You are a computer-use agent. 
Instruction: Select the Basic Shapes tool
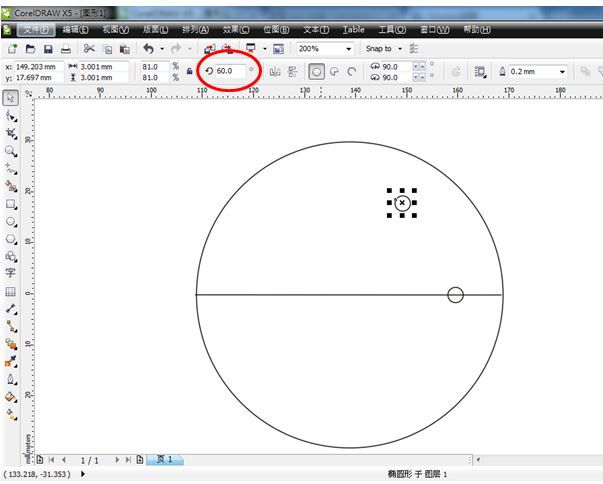pos(11,256)
